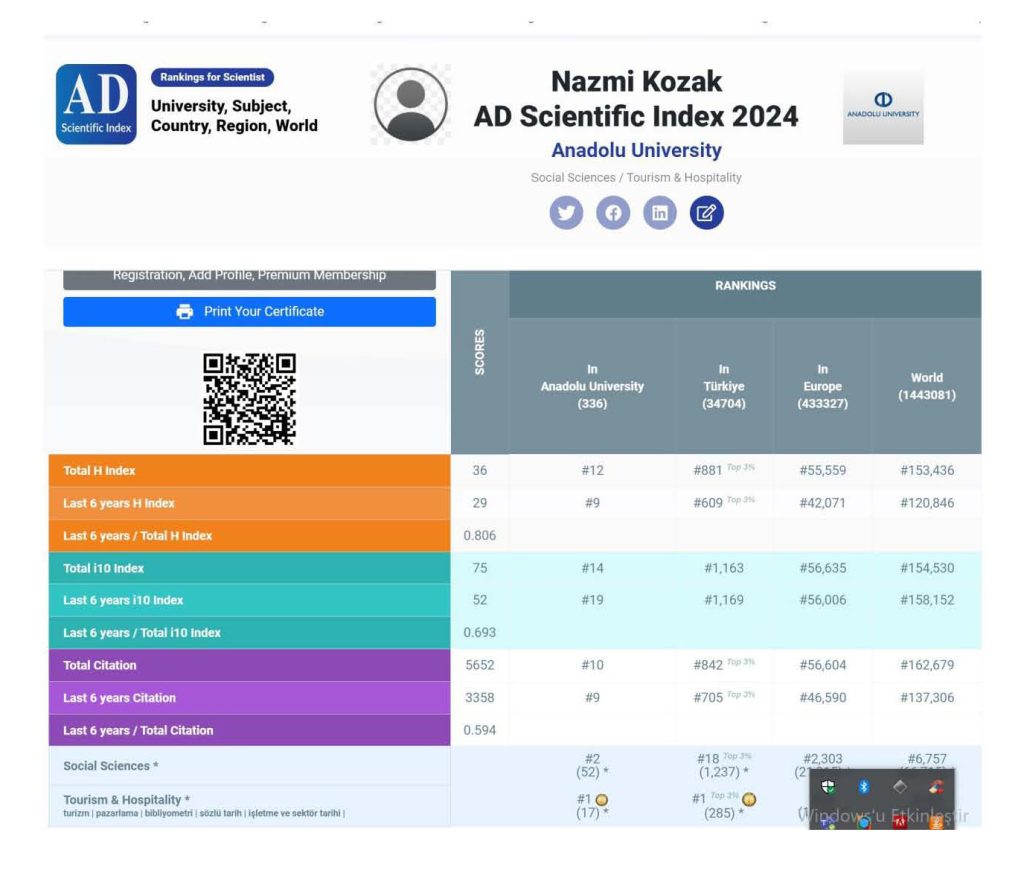This screenshot has width=1024, height=879.
Task: Click the profile avatar placeholder
Action: [x=410, y=105]
